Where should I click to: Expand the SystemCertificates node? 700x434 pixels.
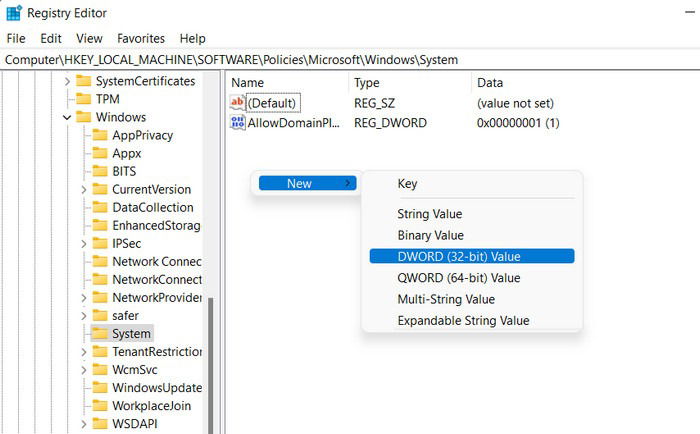coord(67,81)
